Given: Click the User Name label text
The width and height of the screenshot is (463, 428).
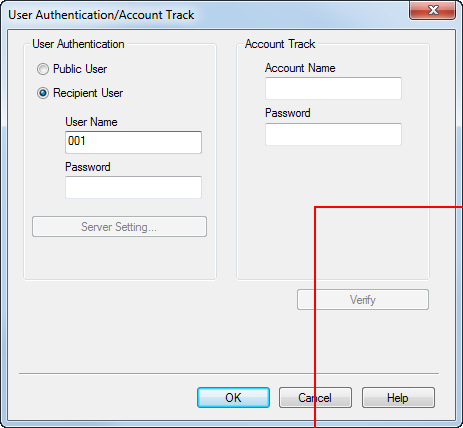Looking at the screenshot, I should (x=91, y=122).
